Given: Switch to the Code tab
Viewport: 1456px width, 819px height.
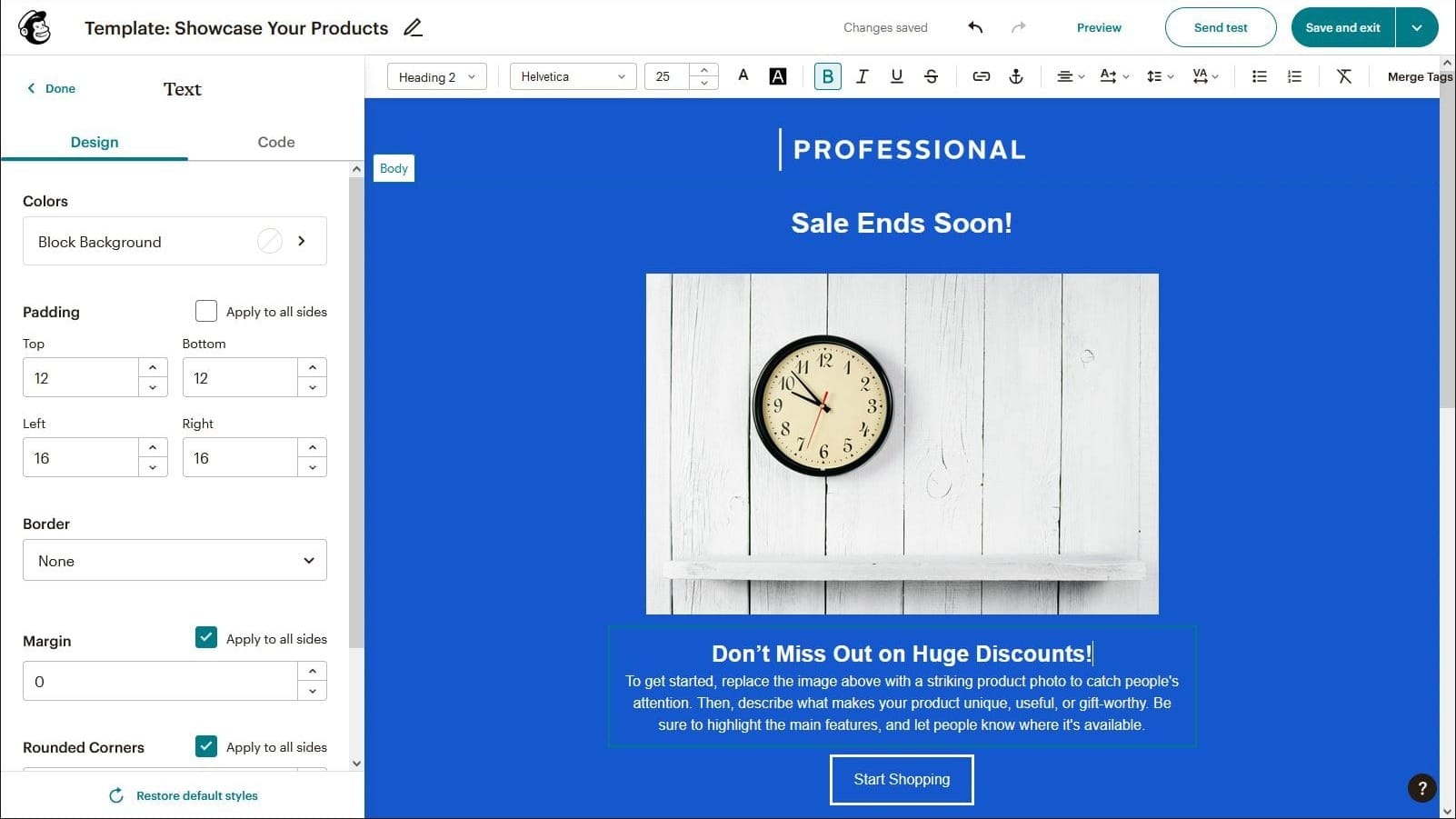Looking at the screenshot, I should (275, 142).
